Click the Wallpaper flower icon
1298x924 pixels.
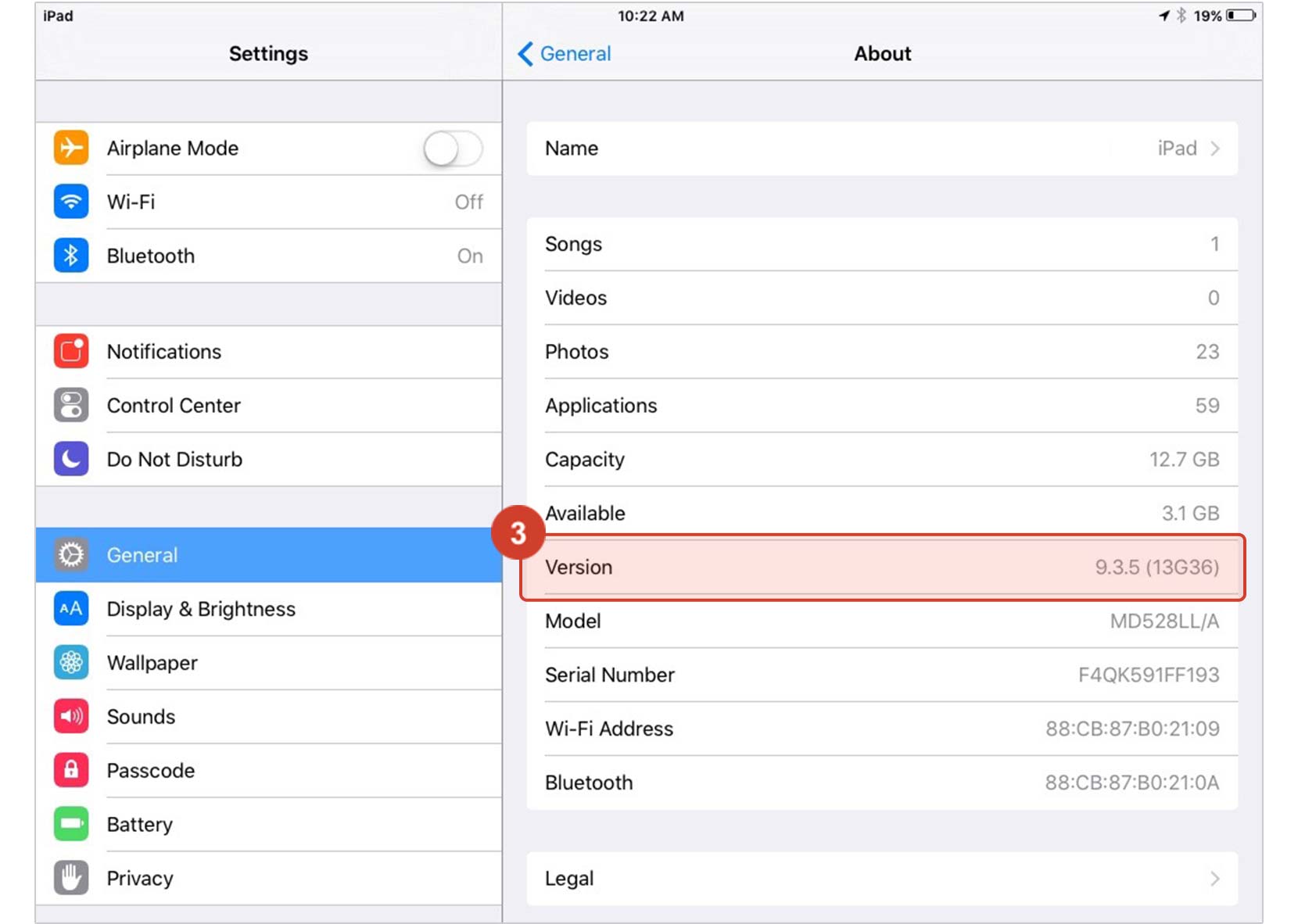[71, 663]
